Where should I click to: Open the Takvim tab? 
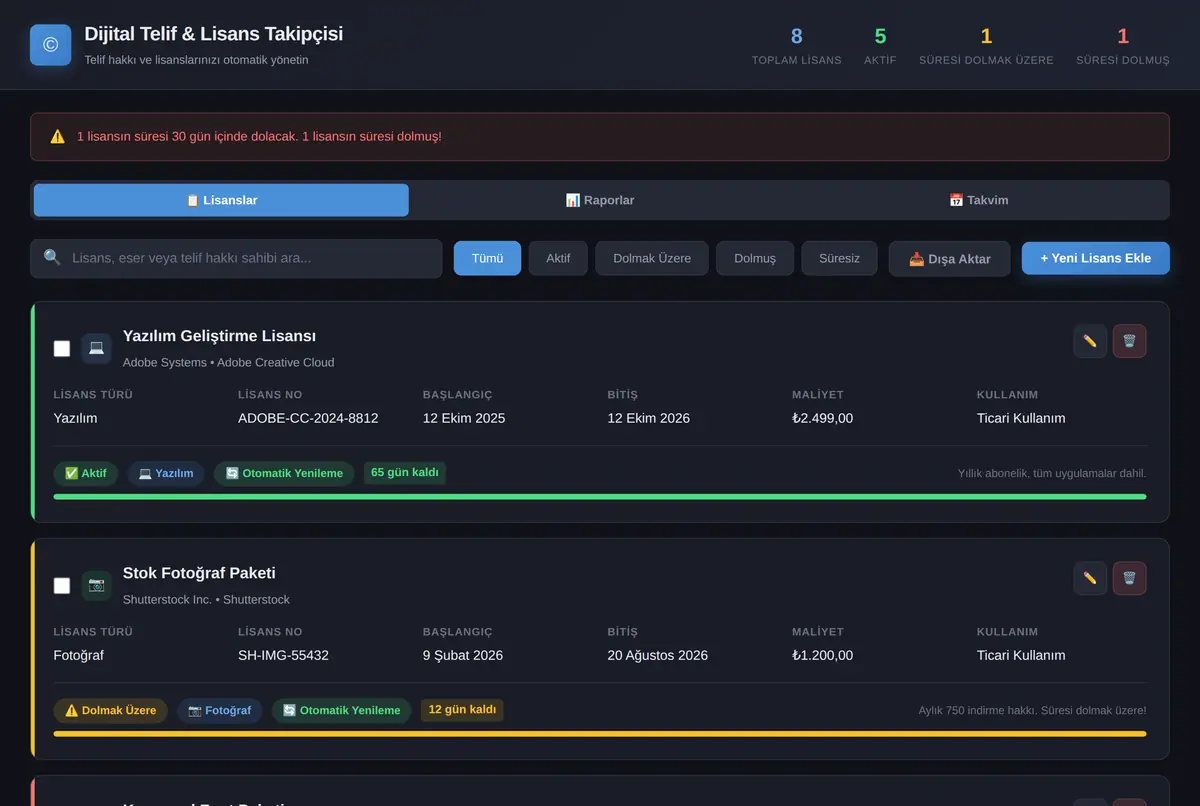[x=978, y=200]
